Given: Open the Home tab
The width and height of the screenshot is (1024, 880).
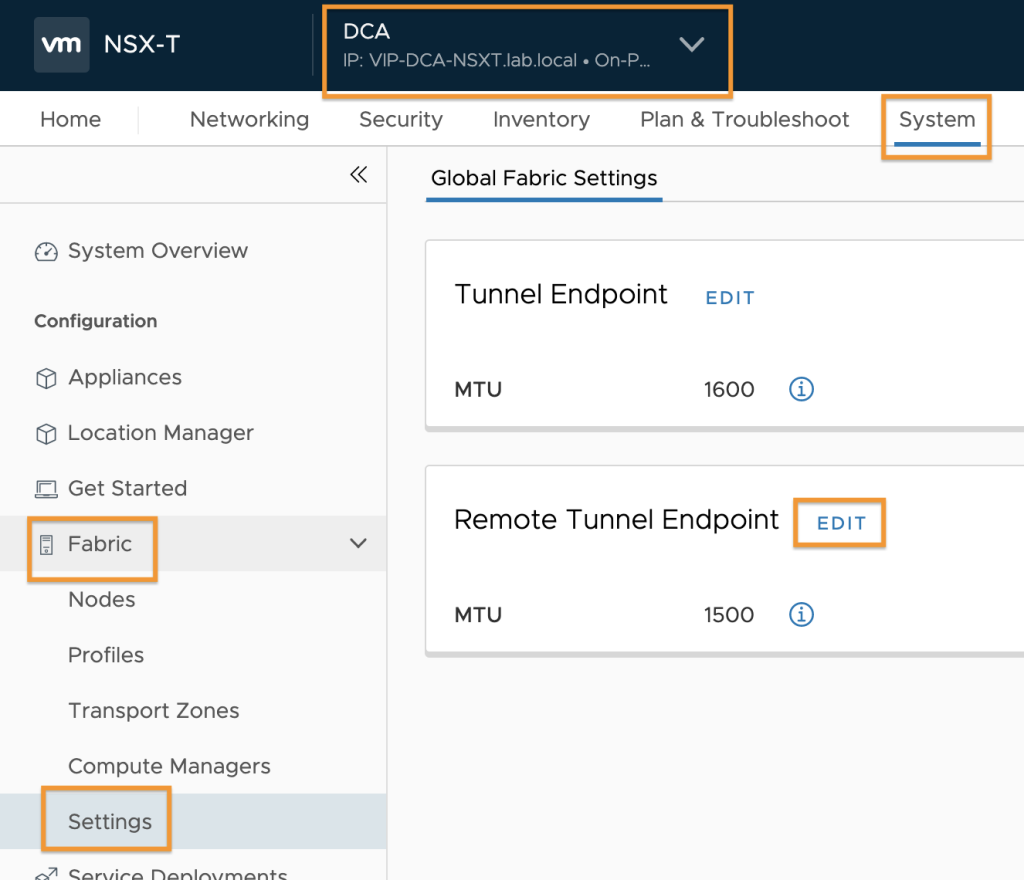Looking at the screenshot, I should [71, 119].
